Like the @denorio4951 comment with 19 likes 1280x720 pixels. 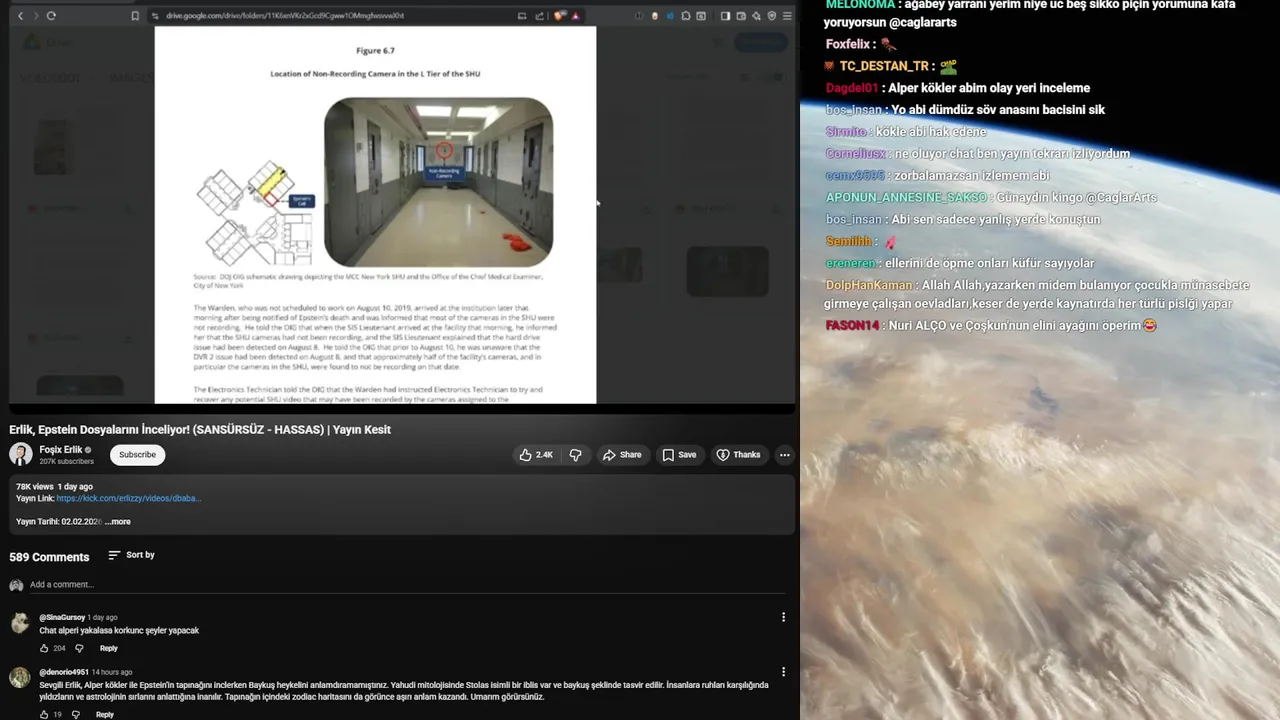pos(44,715)
